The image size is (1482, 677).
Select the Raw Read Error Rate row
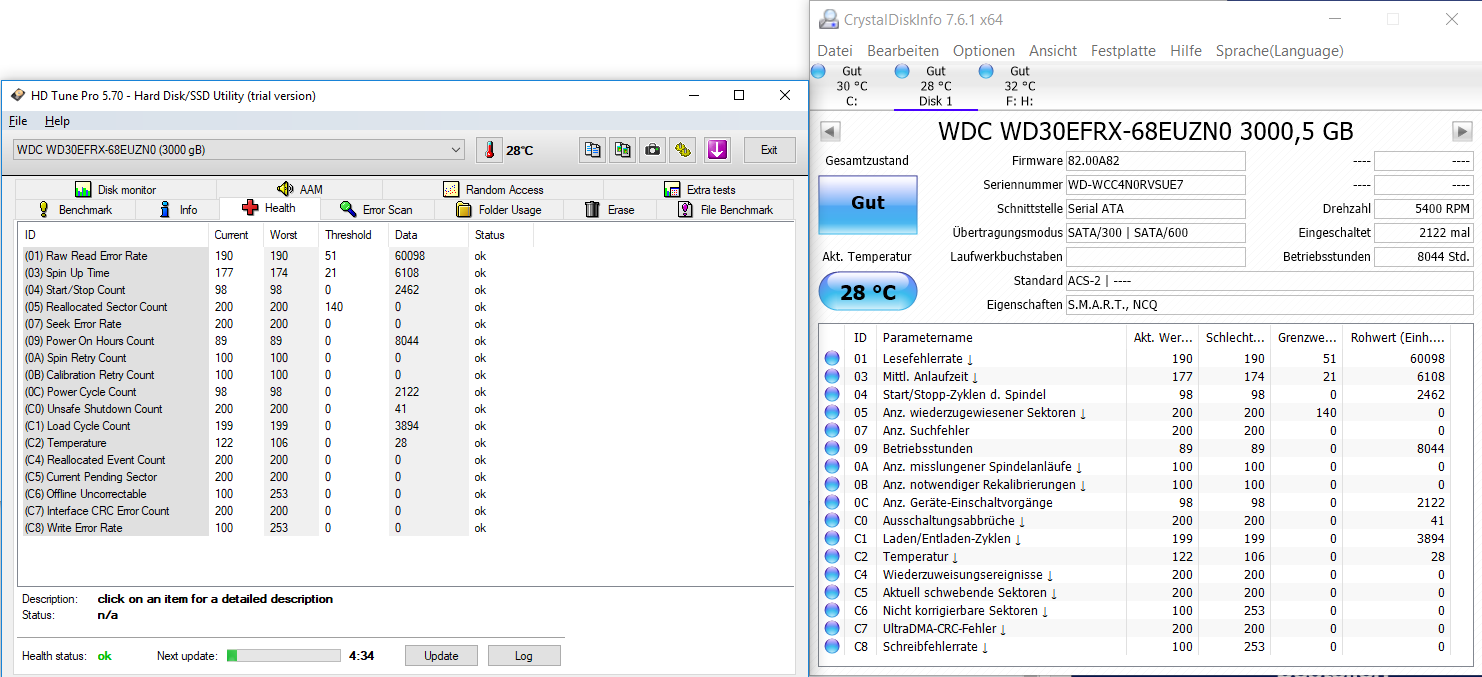click(x=277, y=256)
